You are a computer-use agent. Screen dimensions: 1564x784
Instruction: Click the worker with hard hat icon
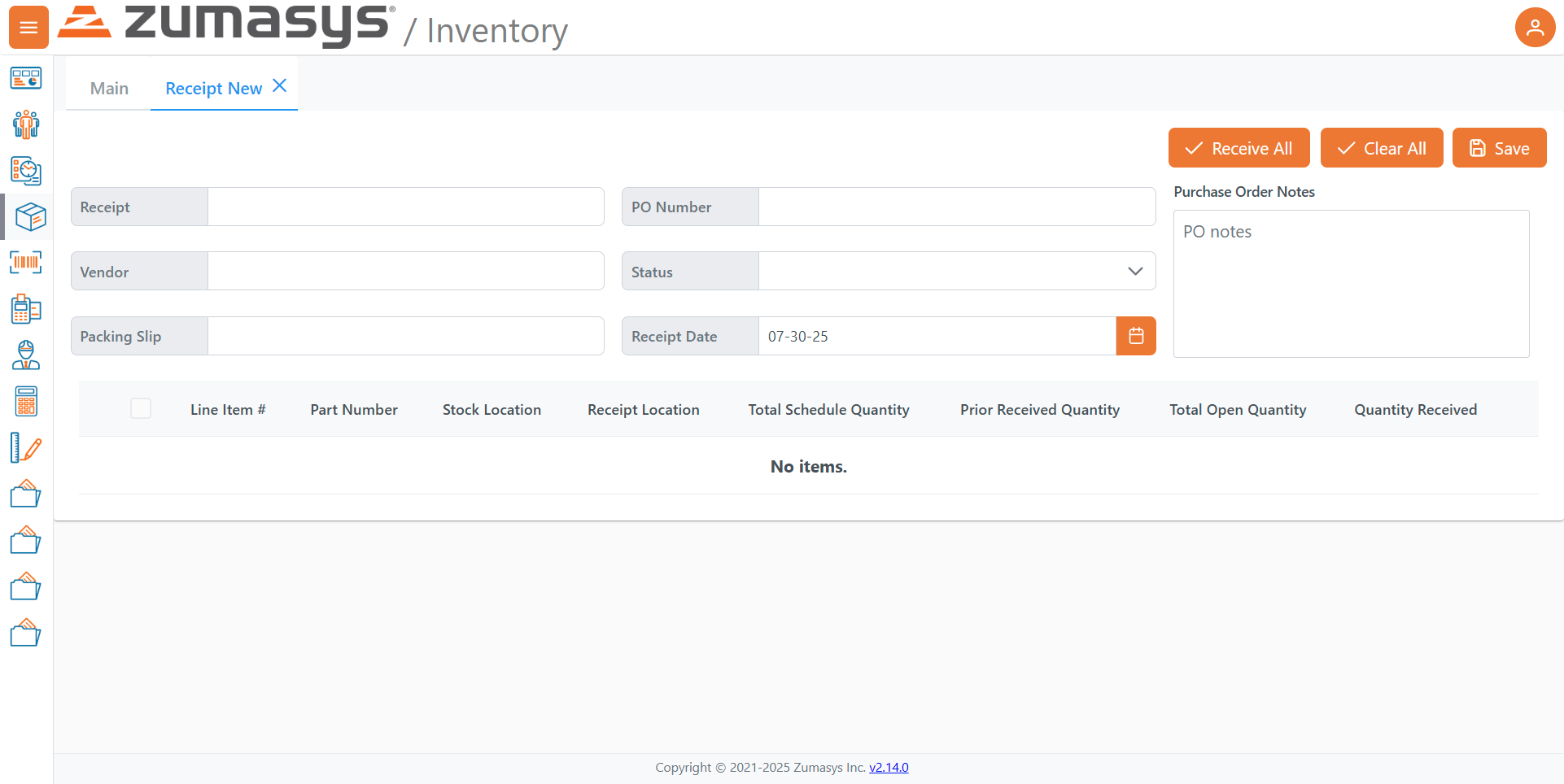point(26,355)
